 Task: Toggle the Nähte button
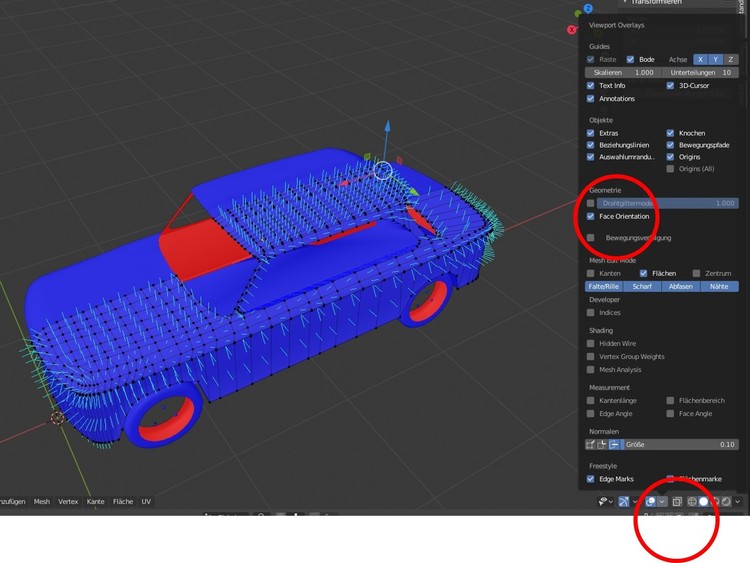719,286
